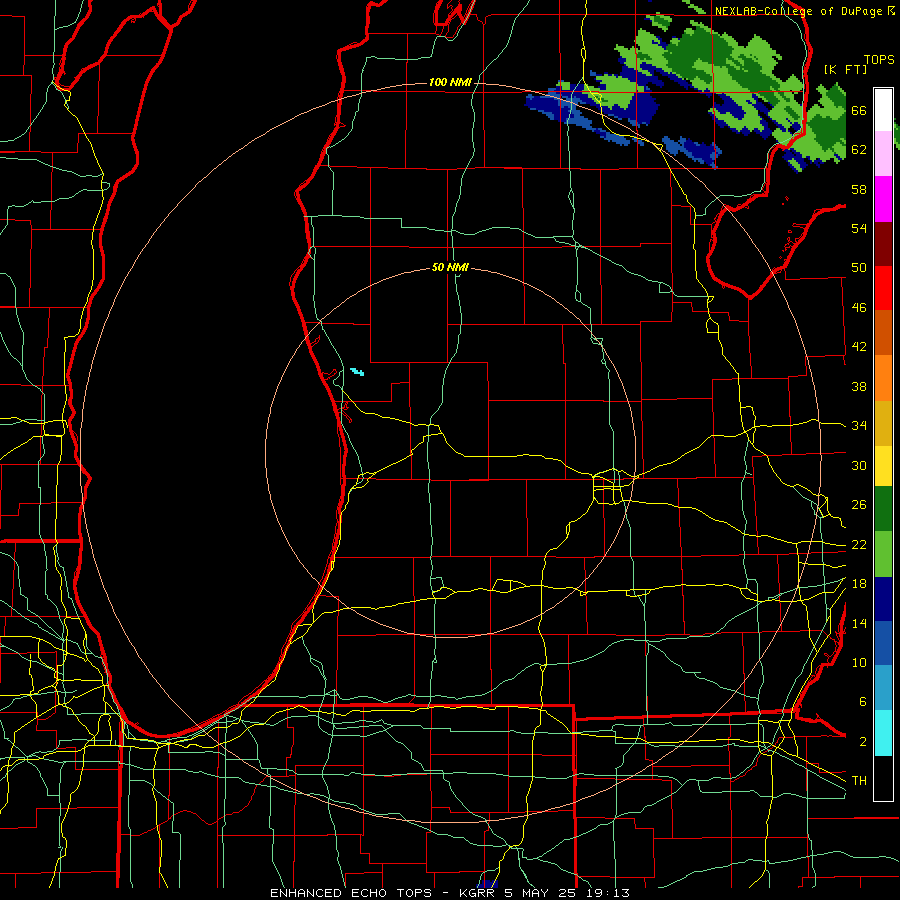Click the 100 NMI range ring label
This screenshot has height=900, width=900.
449,83
